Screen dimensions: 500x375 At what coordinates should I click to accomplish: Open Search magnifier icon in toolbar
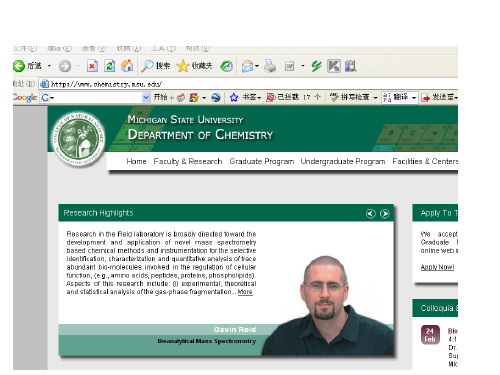[147, 66]
